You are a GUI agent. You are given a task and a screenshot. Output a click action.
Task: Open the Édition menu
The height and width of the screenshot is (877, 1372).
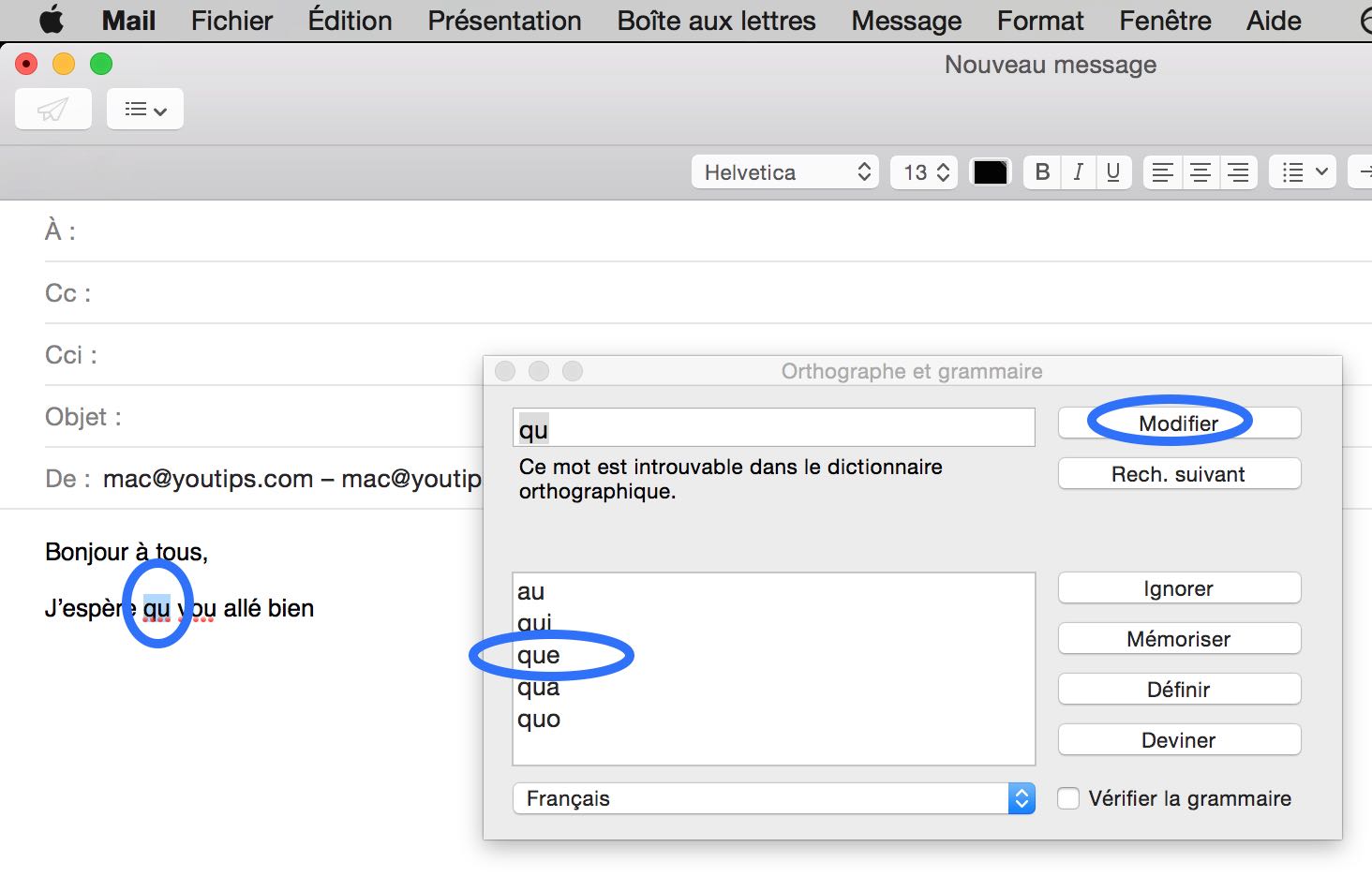[350, 21]
